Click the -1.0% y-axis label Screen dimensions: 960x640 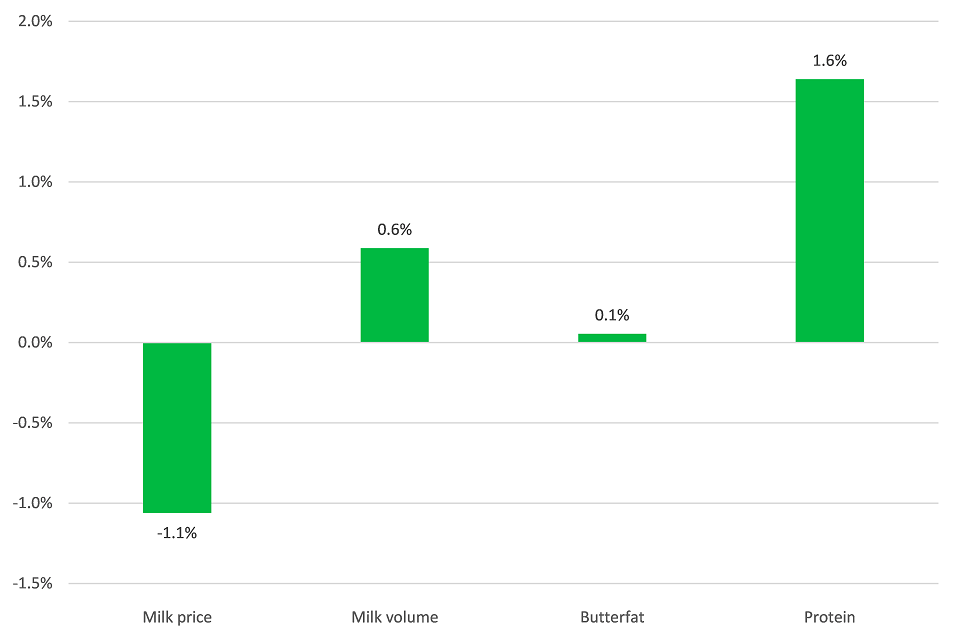click(33, 504)
